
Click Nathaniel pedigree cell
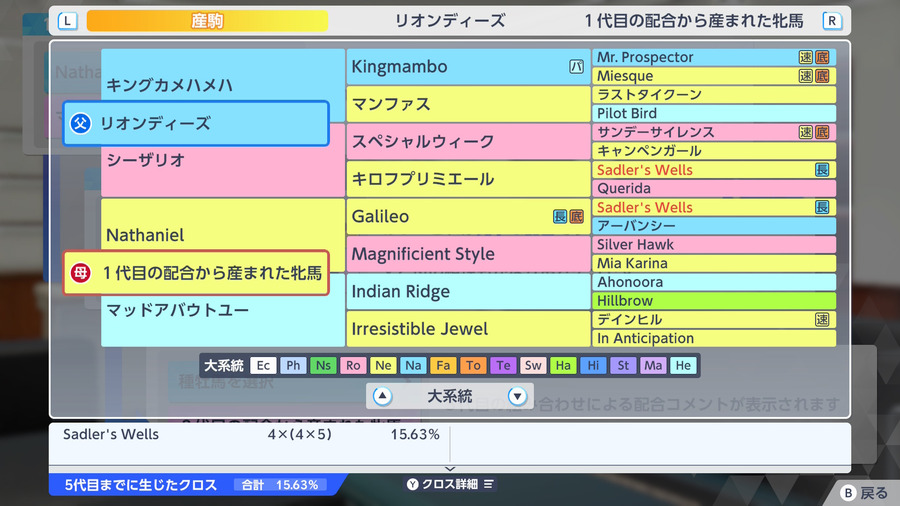tap(223, 225)
